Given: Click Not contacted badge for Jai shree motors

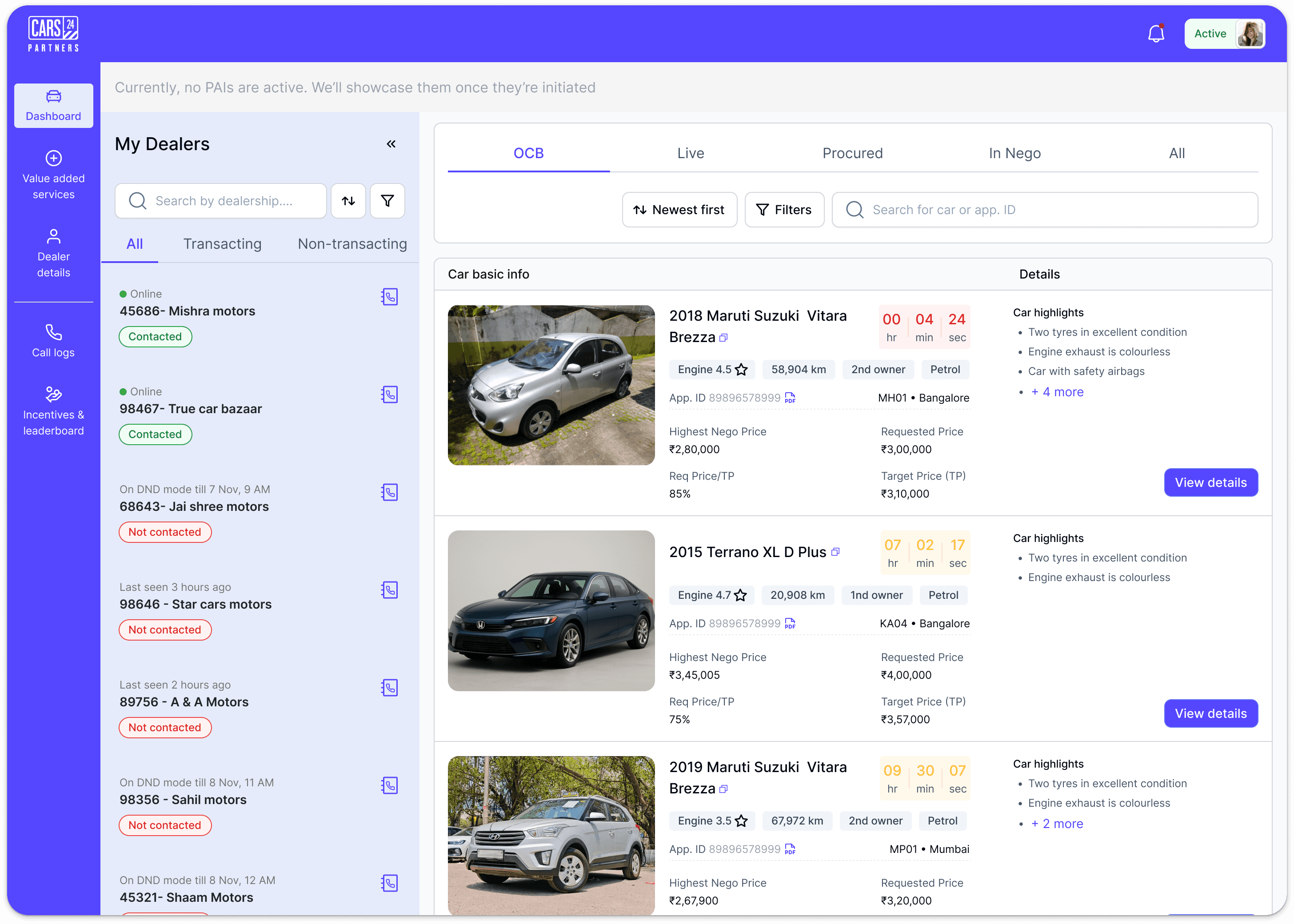Looking at the screenshot, I should [x=165, y=533].
